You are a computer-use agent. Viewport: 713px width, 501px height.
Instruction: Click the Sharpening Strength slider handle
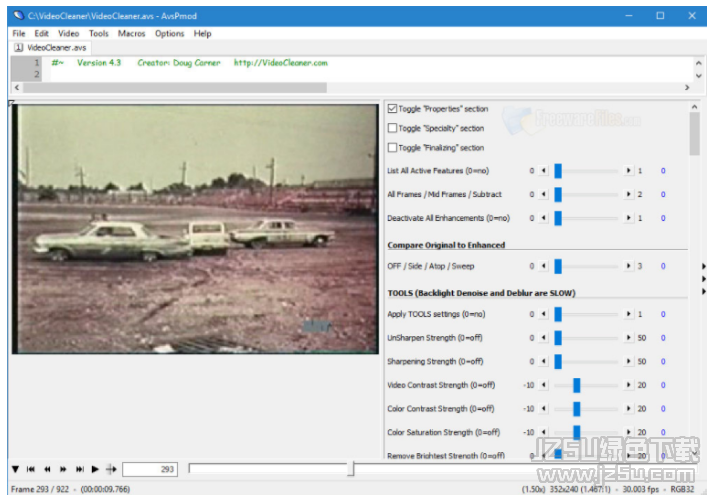pos(558,361)
